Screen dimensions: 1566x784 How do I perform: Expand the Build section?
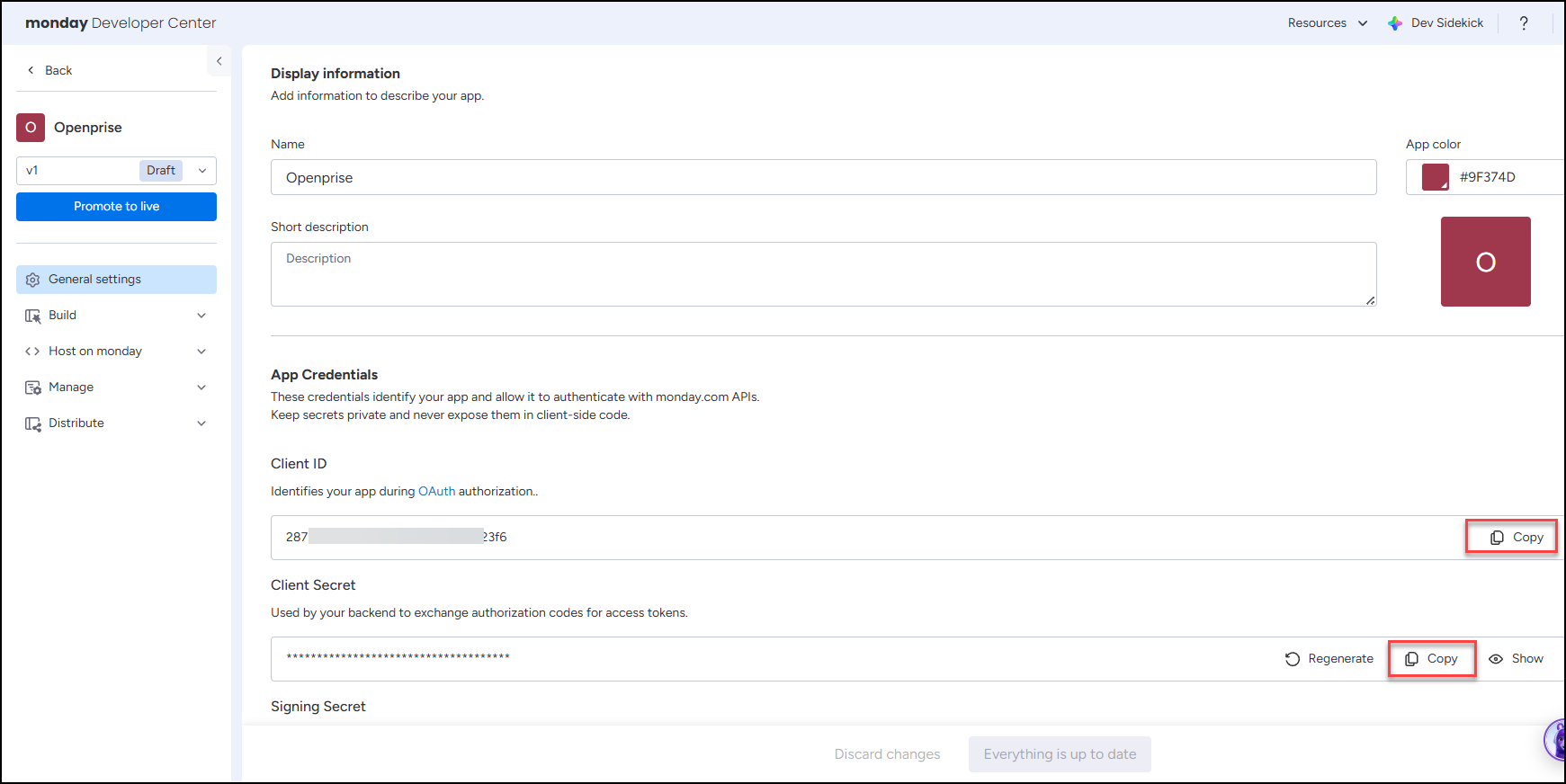116,316
